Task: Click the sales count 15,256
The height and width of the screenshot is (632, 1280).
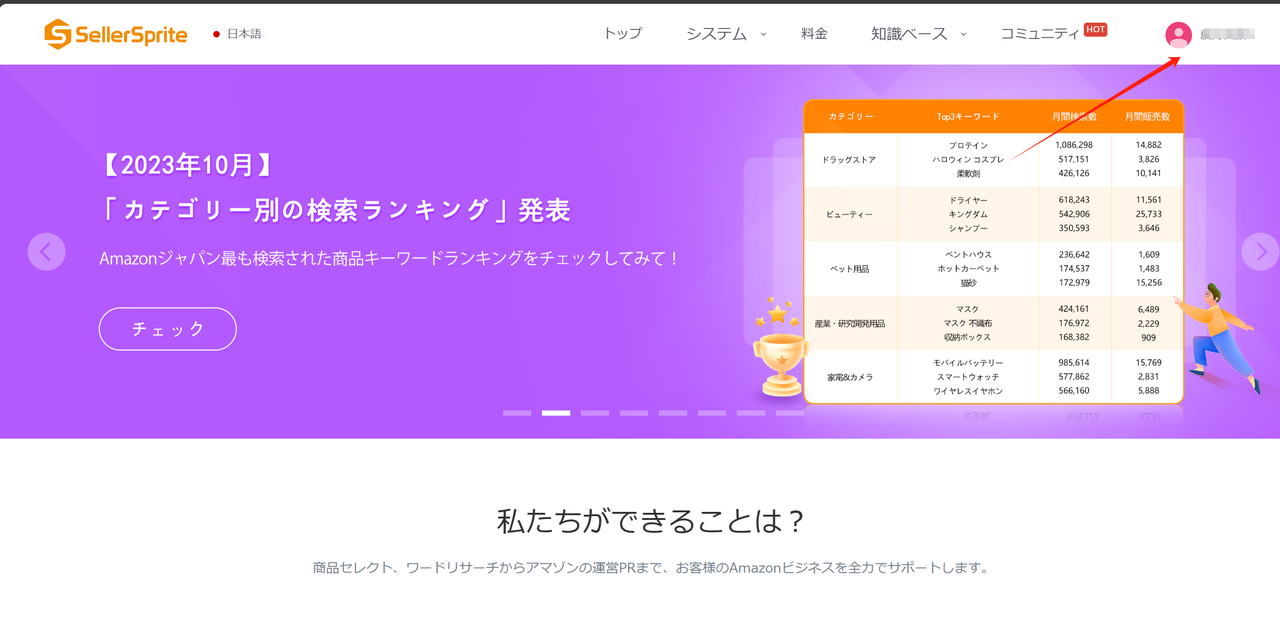Action: pyautogui.click(x=1149, y=283)
